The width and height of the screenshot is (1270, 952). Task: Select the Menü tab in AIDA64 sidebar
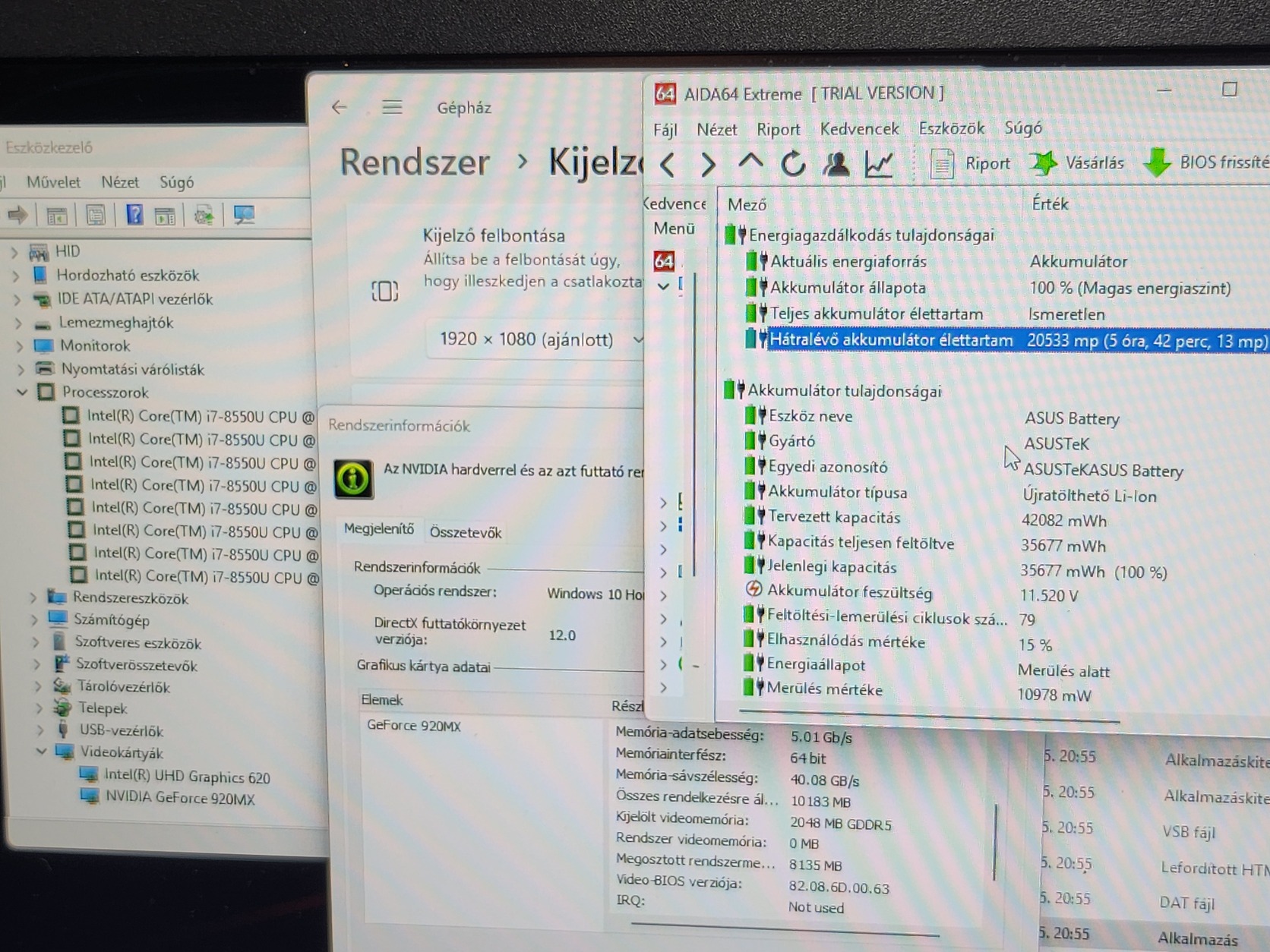coord(674,229)
